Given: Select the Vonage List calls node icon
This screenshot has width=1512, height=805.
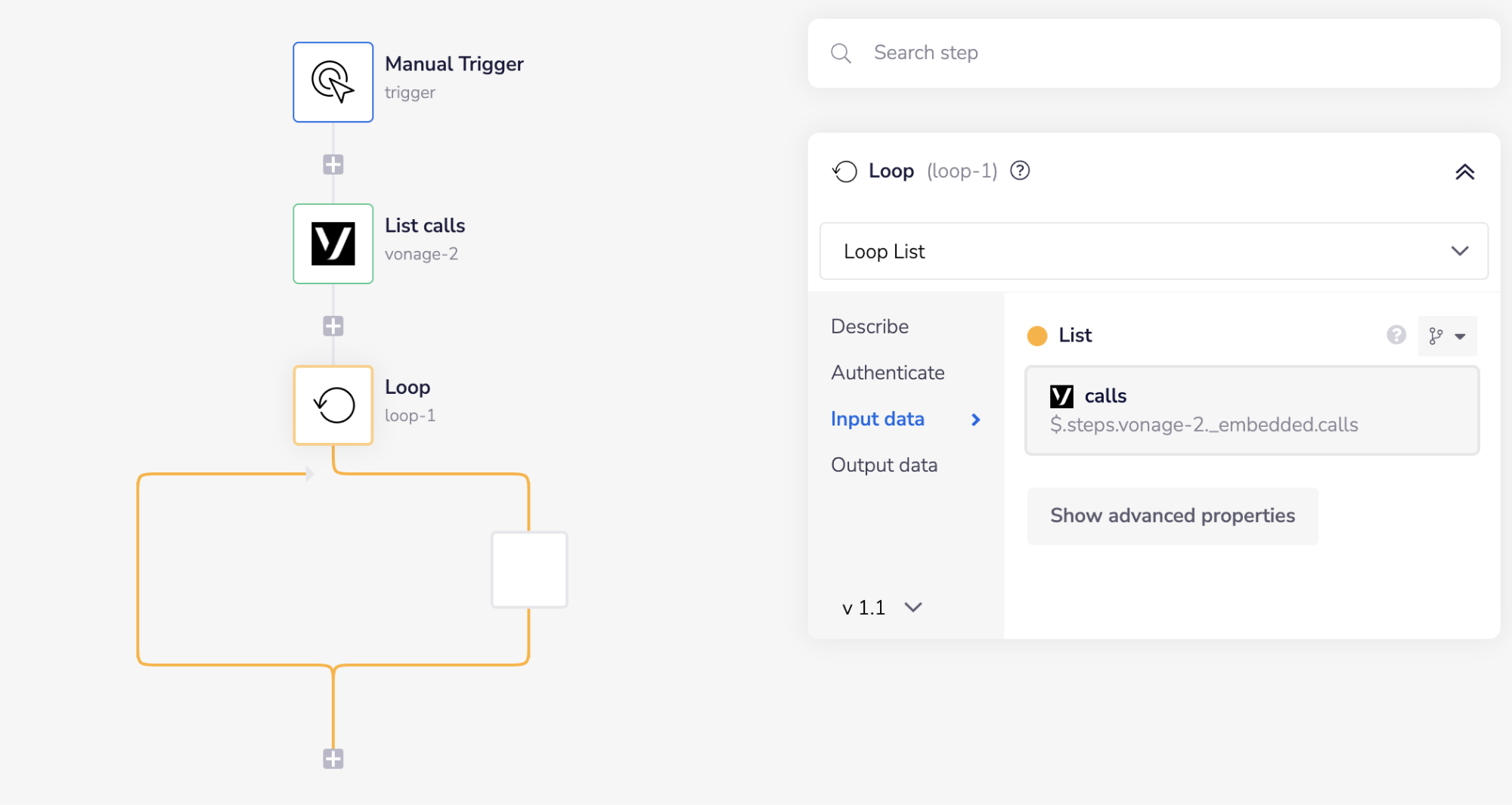Looking at the screenshot, I should click(333, 243).
